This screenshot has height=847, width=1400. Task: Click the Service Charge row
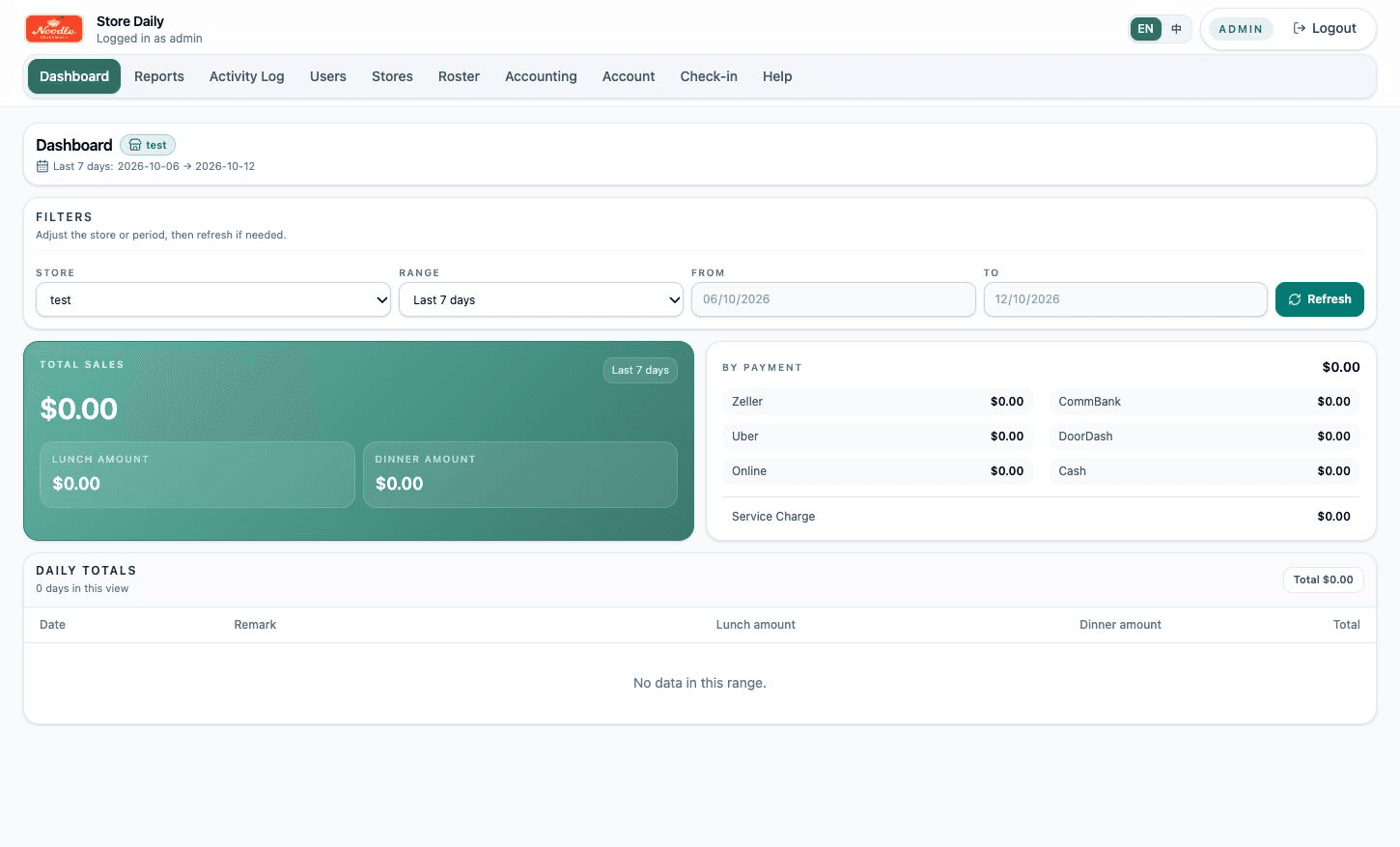[1041, 517]
